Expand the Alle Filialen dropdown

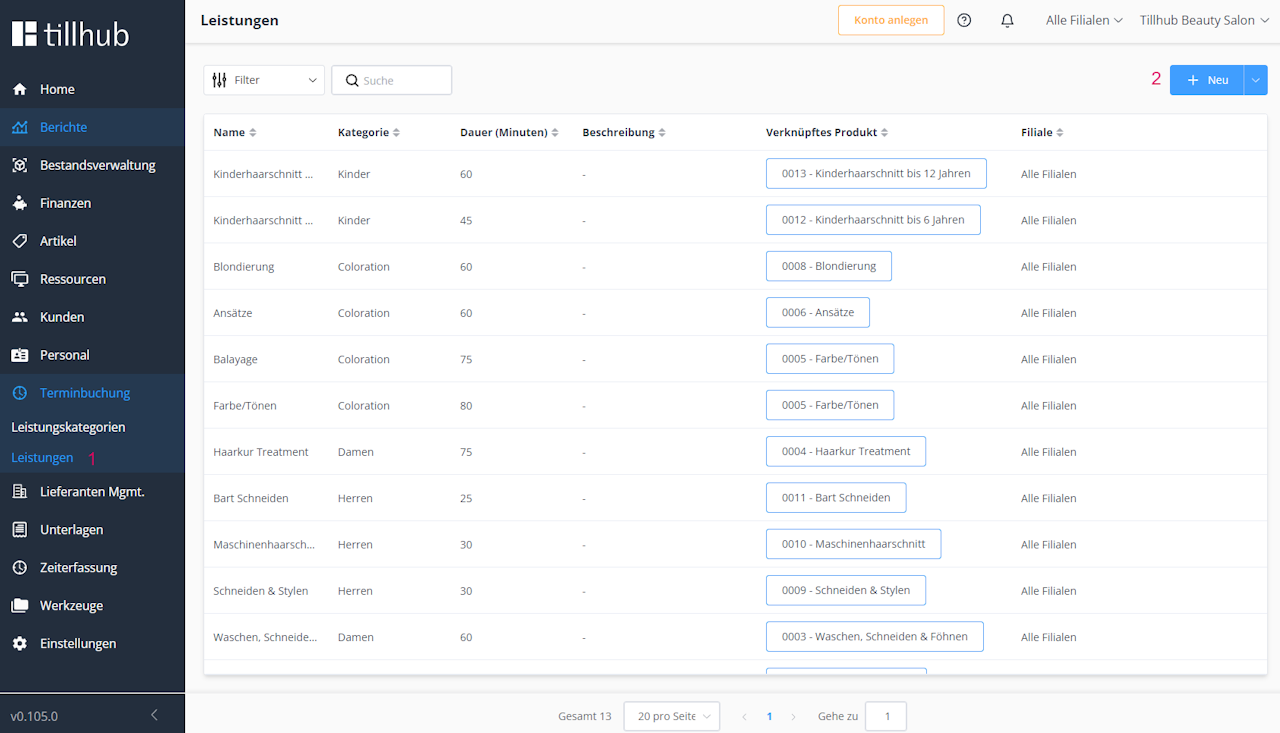pos(1084,20)
